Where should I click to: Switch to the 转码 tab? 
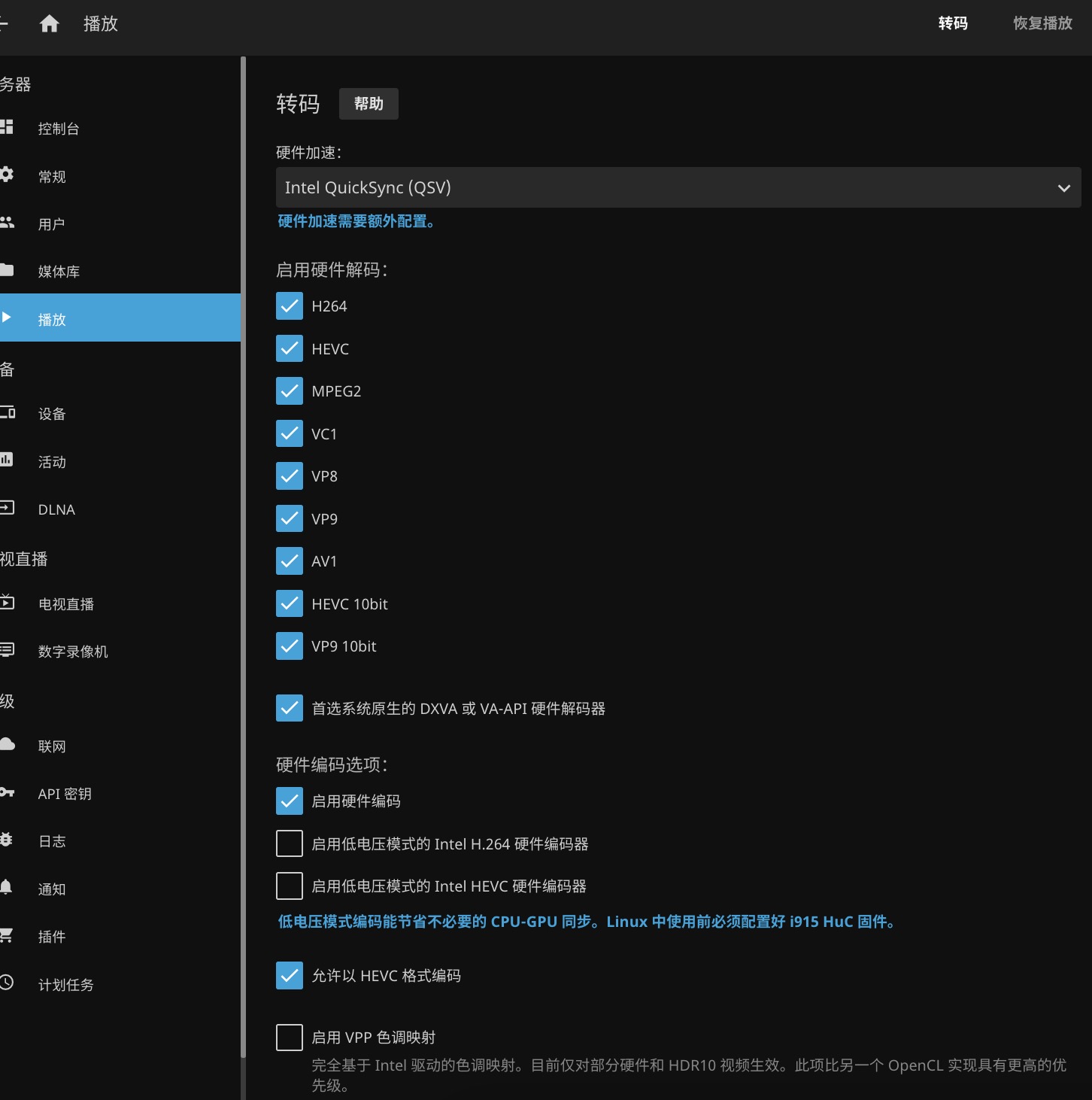tap(953, 23)
